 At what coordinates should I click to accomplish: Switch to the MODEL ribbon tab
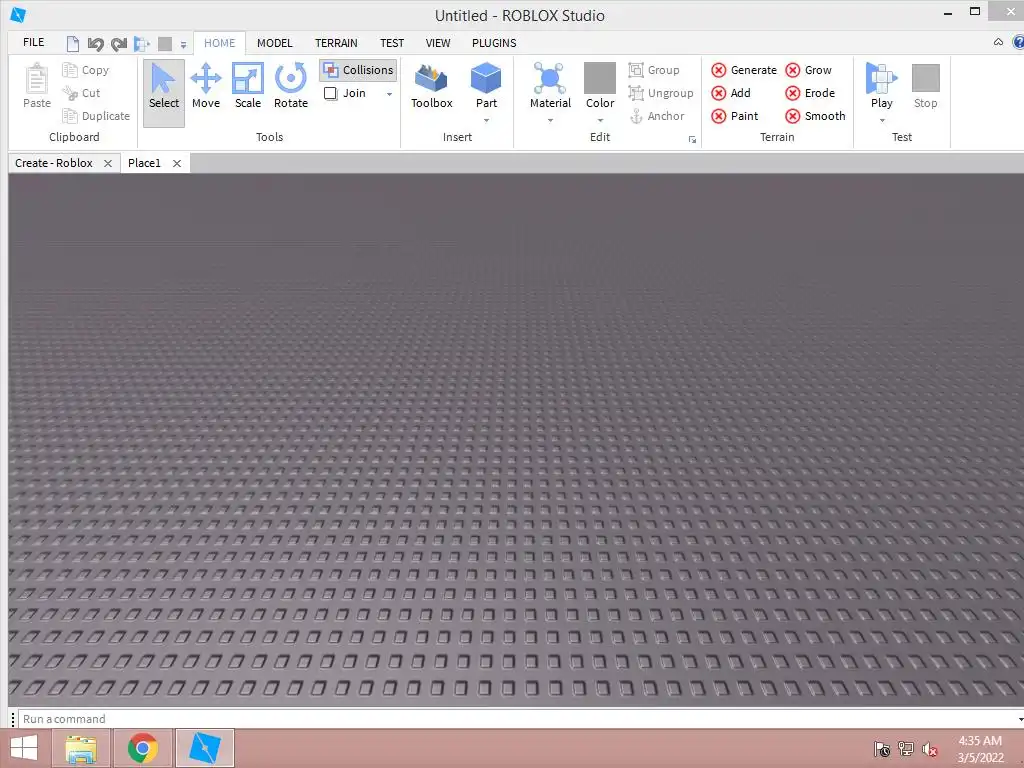pos(274,43)
